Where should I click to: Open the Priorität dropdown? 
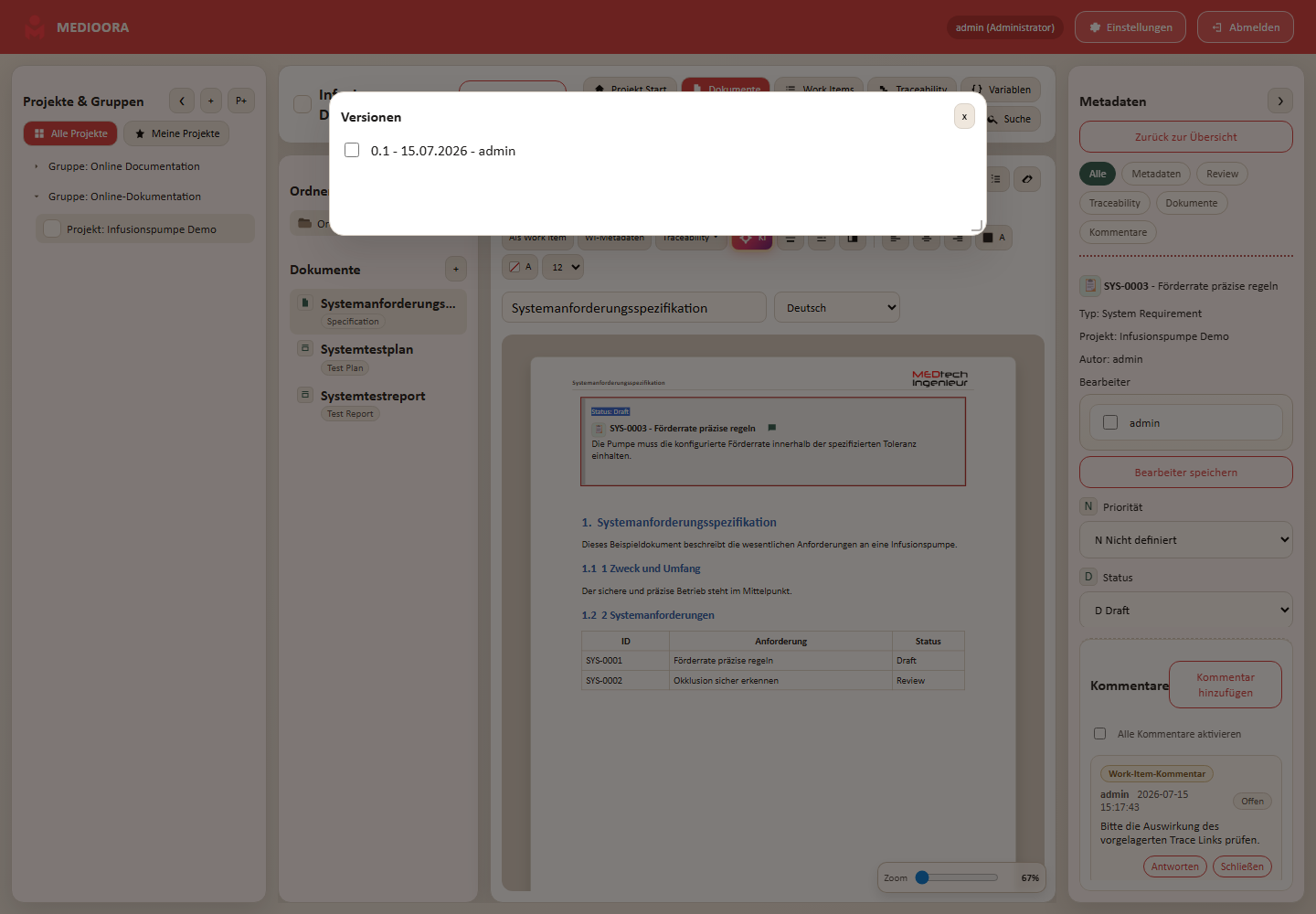[1186, 539]
